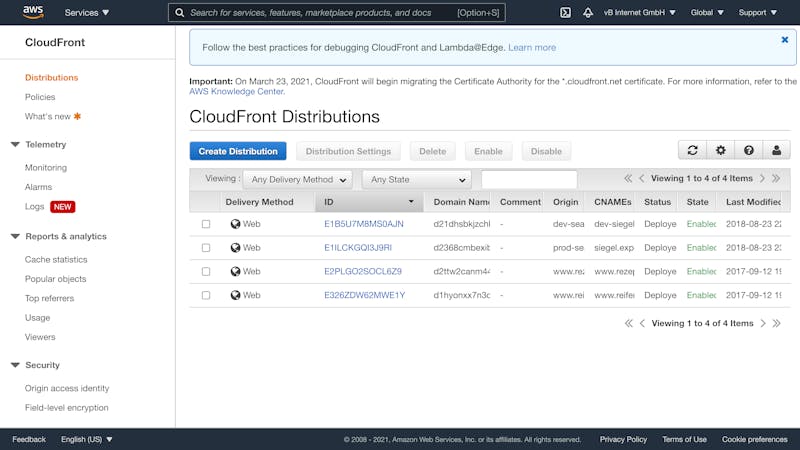The height and width of the screenshot is (450, 800).
Task: Click globe icon for E2PLGO2SOCL6Z9 row
Action: tap(235, 271)
